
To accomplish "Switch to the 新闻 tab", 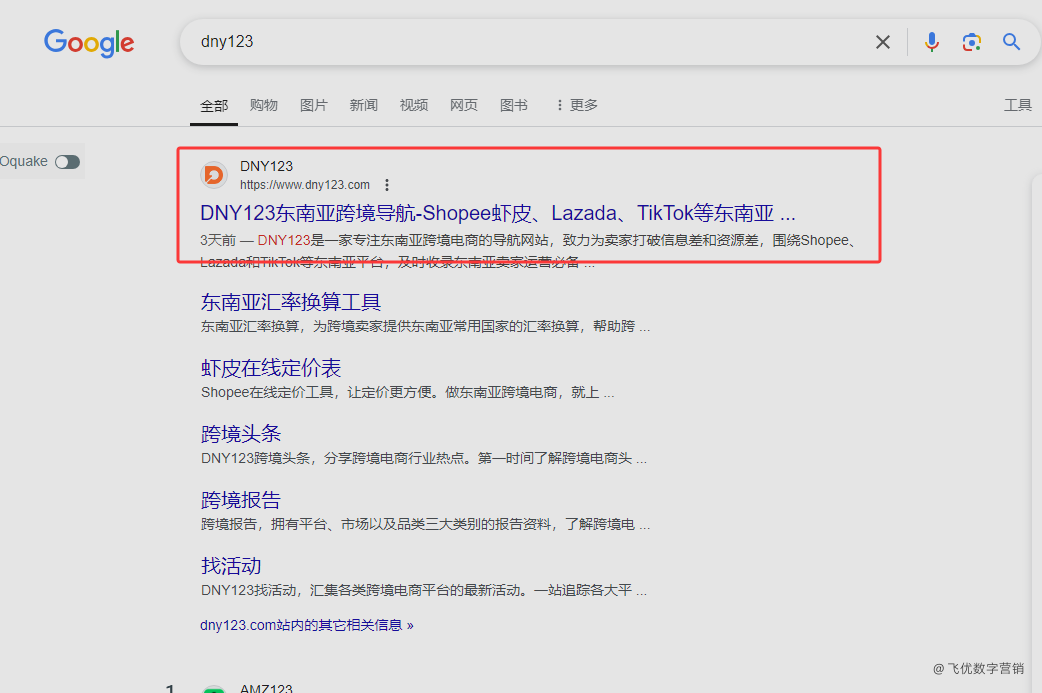I will click(x=364, y=105).
